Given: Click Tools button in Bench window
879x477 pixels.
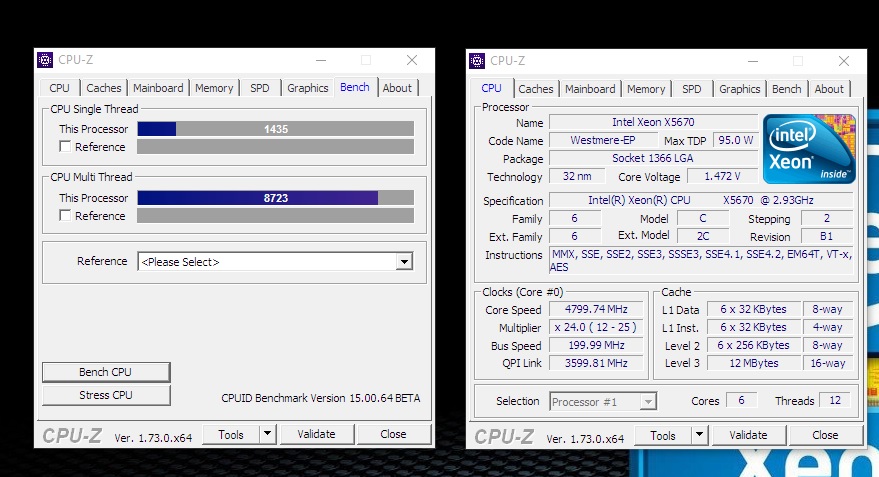Looking at the screenshot, I should click(231, 434).
